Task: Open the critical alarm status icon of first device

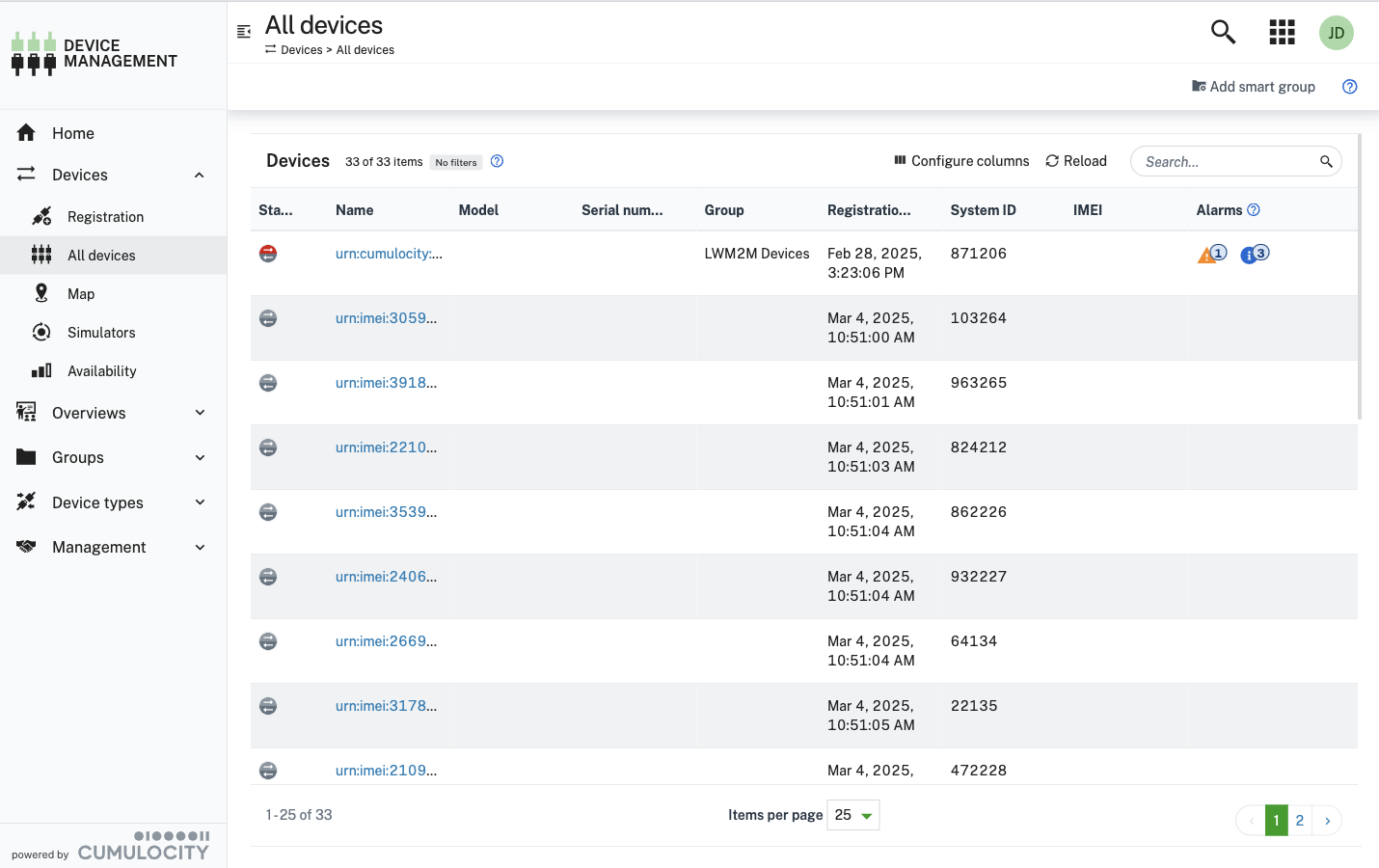Action: click(x=267, y=254)
